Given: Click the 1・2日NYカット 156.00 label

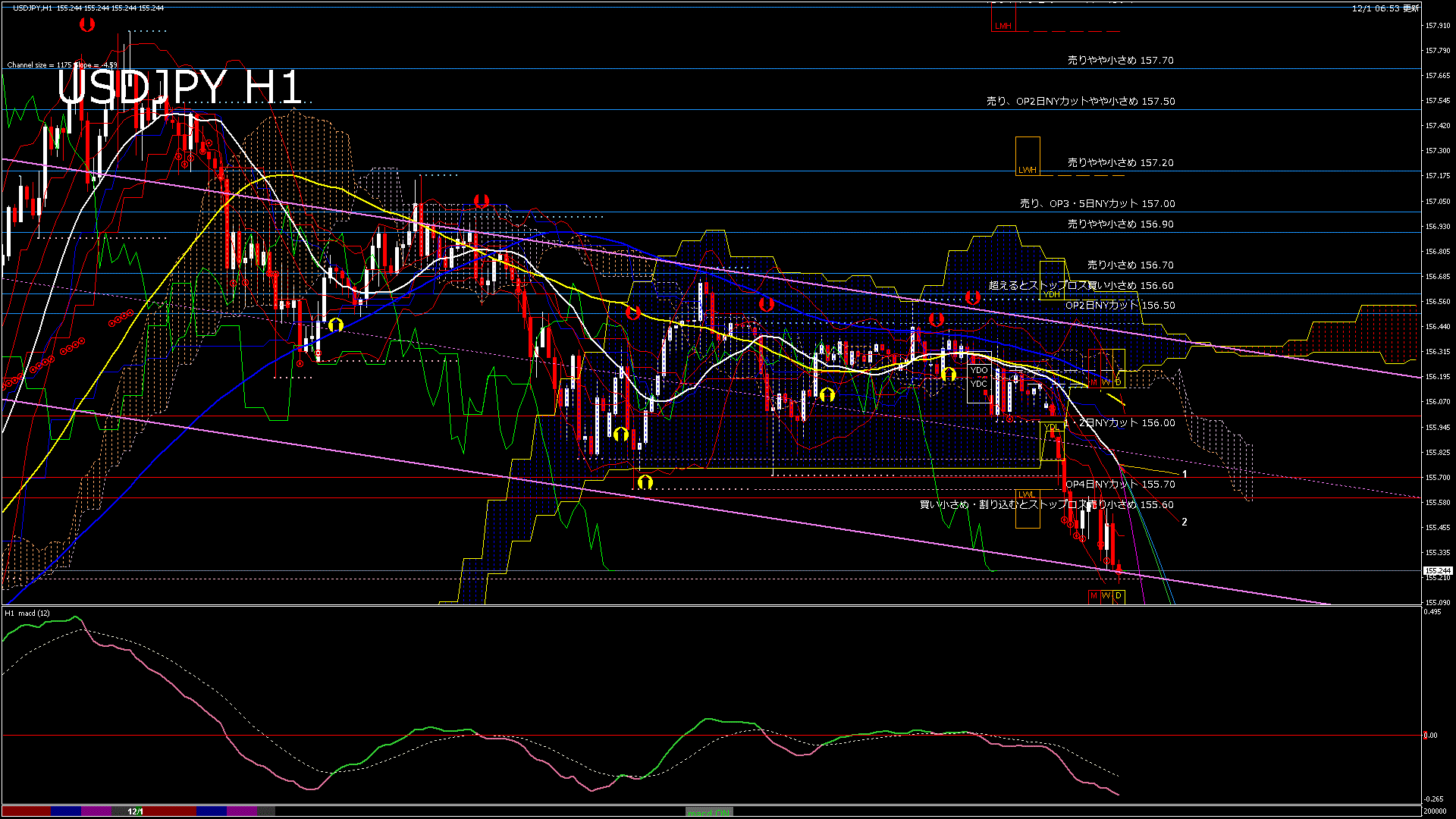Looking at the screenshot, I should [x=1119, y=423].
